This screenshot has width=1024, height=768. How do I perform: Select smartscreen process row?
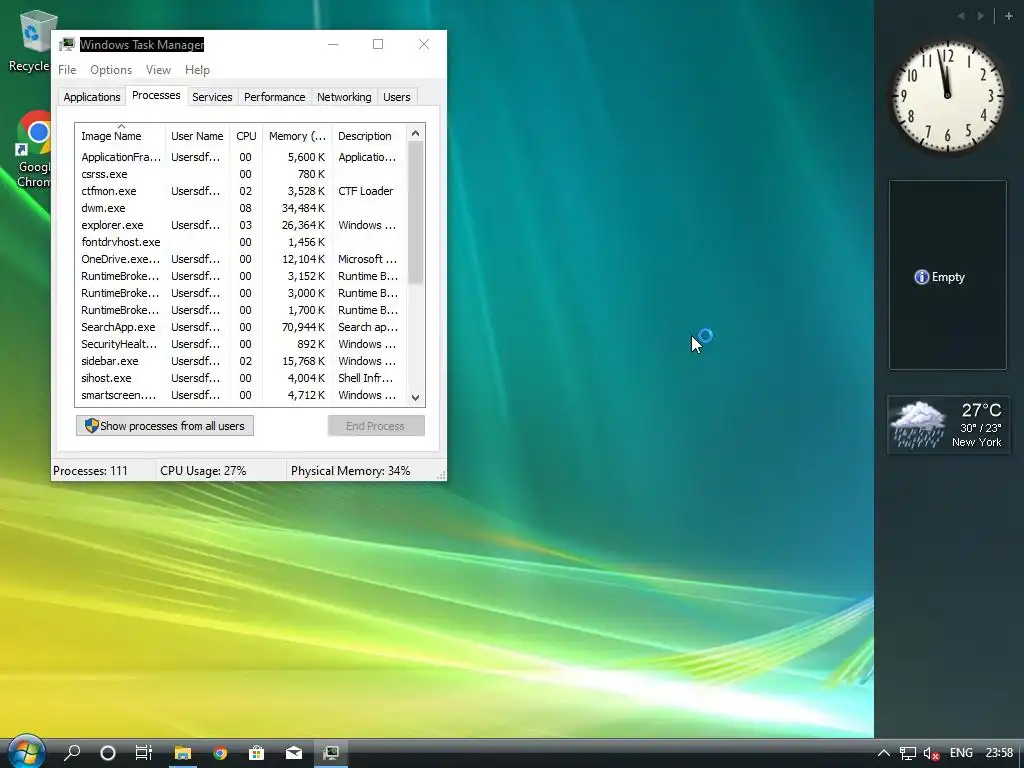click(240, 394)
